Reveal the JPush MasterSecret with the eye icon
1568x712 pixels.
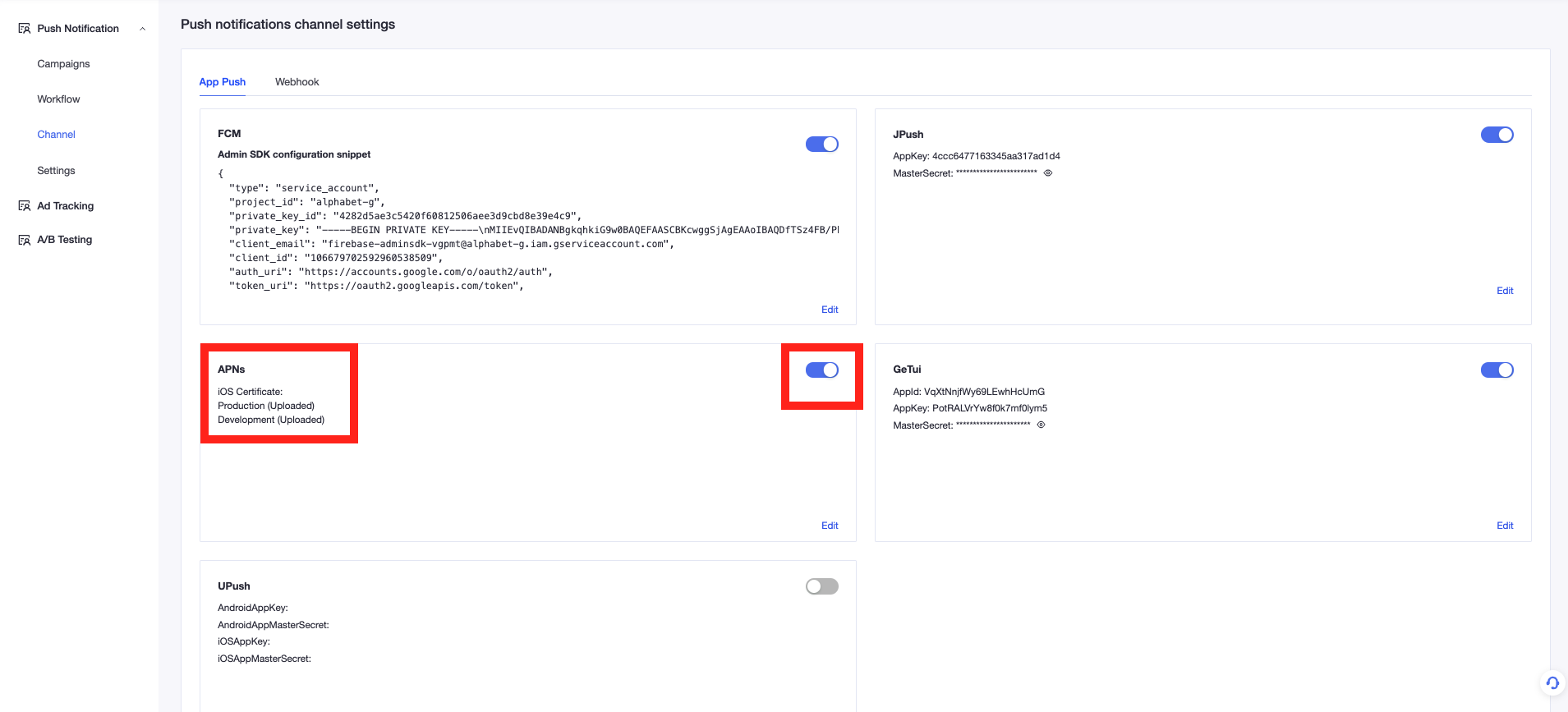point(1048,173)
